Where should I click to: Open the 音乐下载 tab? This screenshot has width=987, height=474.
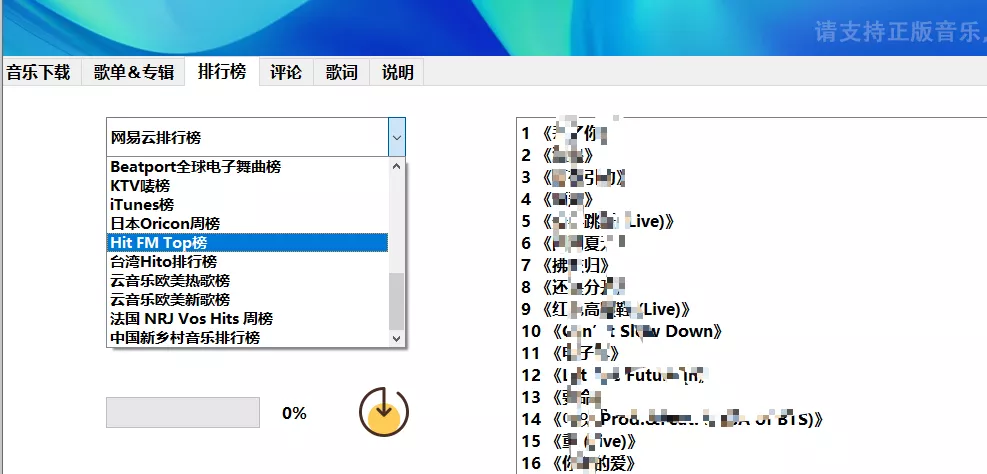(x=38, y=72)
